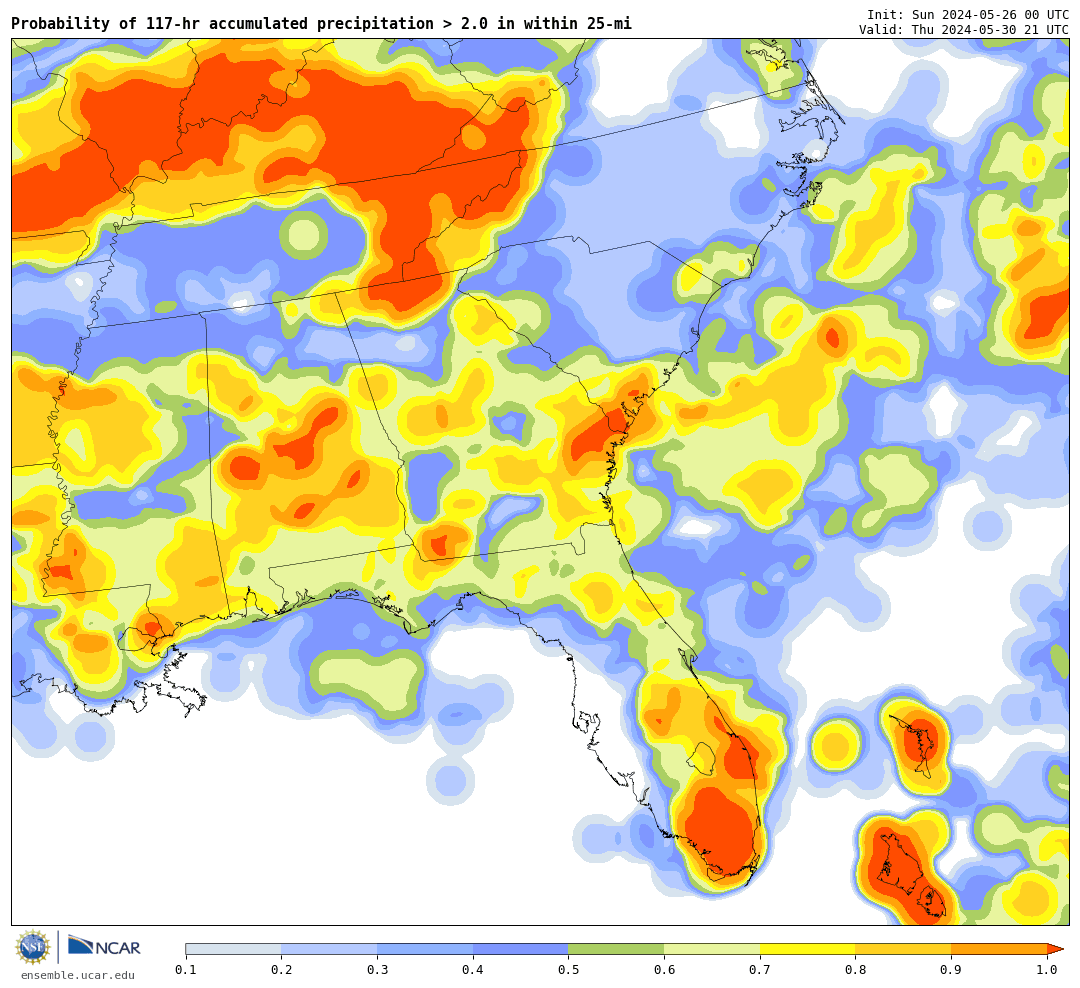Click the 0.3 colorbar tick label
The width and height of the screenshot is (1080, 988).
pos(377,969)
